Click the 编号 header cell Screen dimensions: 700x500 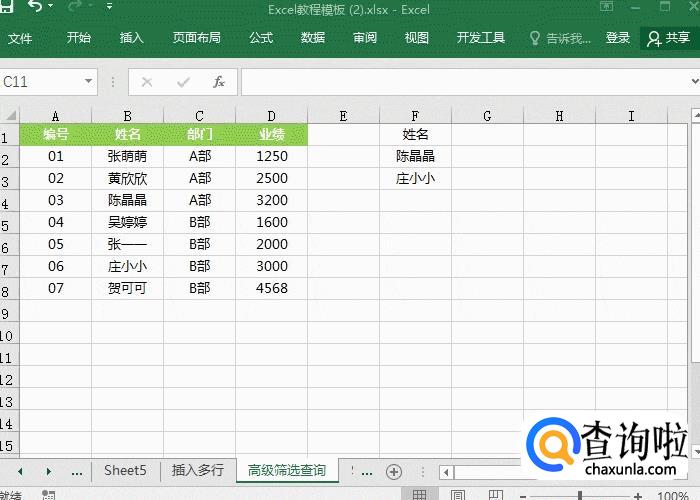pyautogui.click(x=55, y=134)
